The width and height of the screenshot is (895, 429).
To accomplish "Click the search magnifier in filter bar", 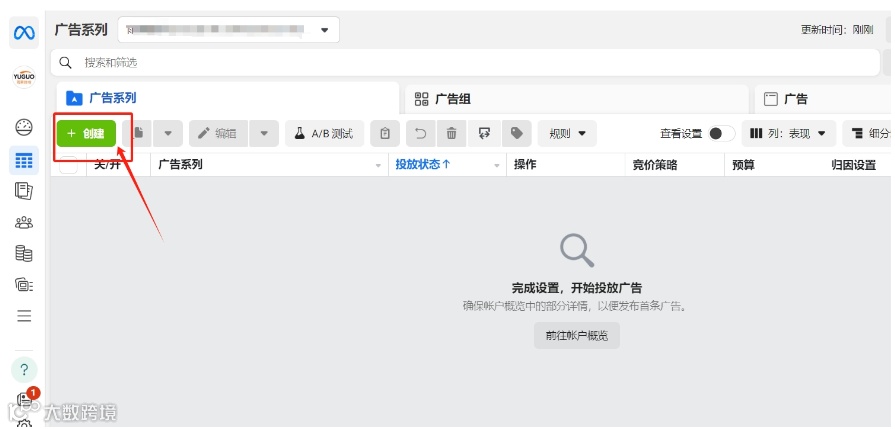I will pyautogui.click(x=66, y=62).
